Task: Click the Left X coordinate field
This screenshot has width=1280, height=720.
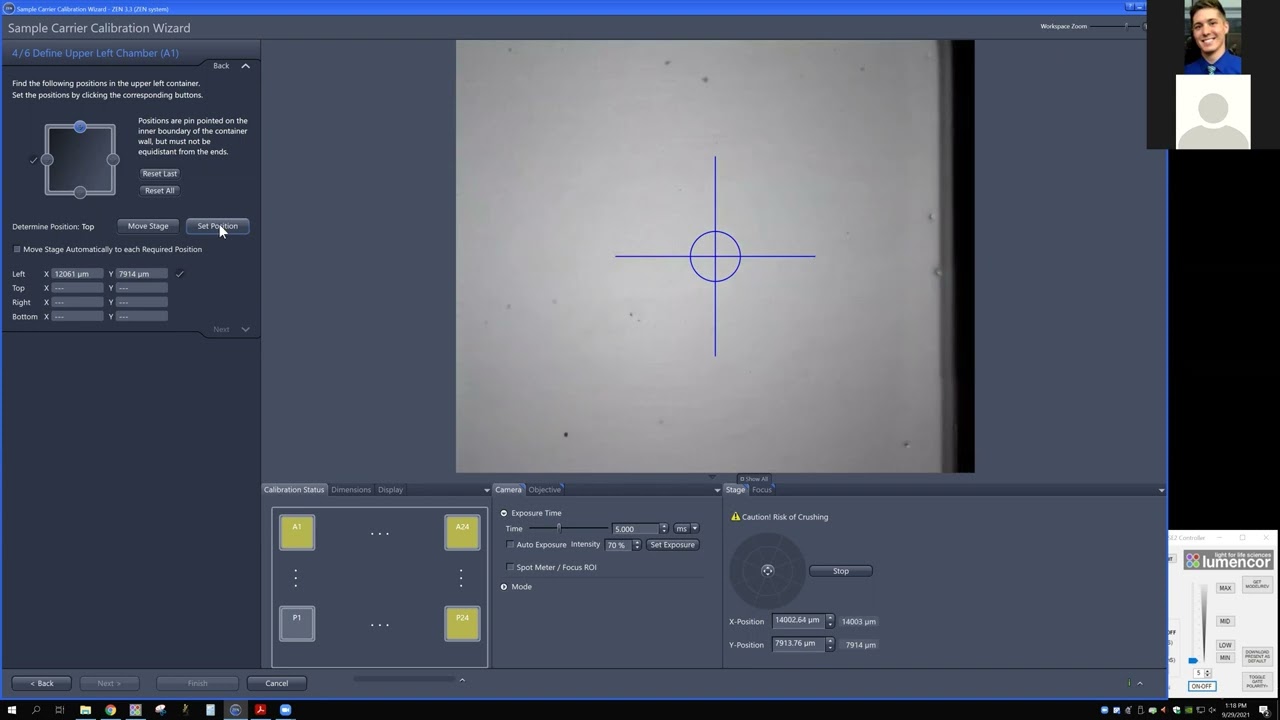Action: [77, 274]
